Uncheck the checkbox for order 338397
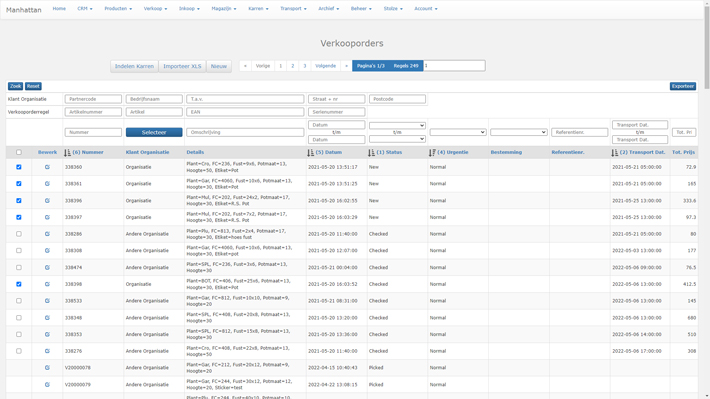The image size is (710, 399). [19, 217]
